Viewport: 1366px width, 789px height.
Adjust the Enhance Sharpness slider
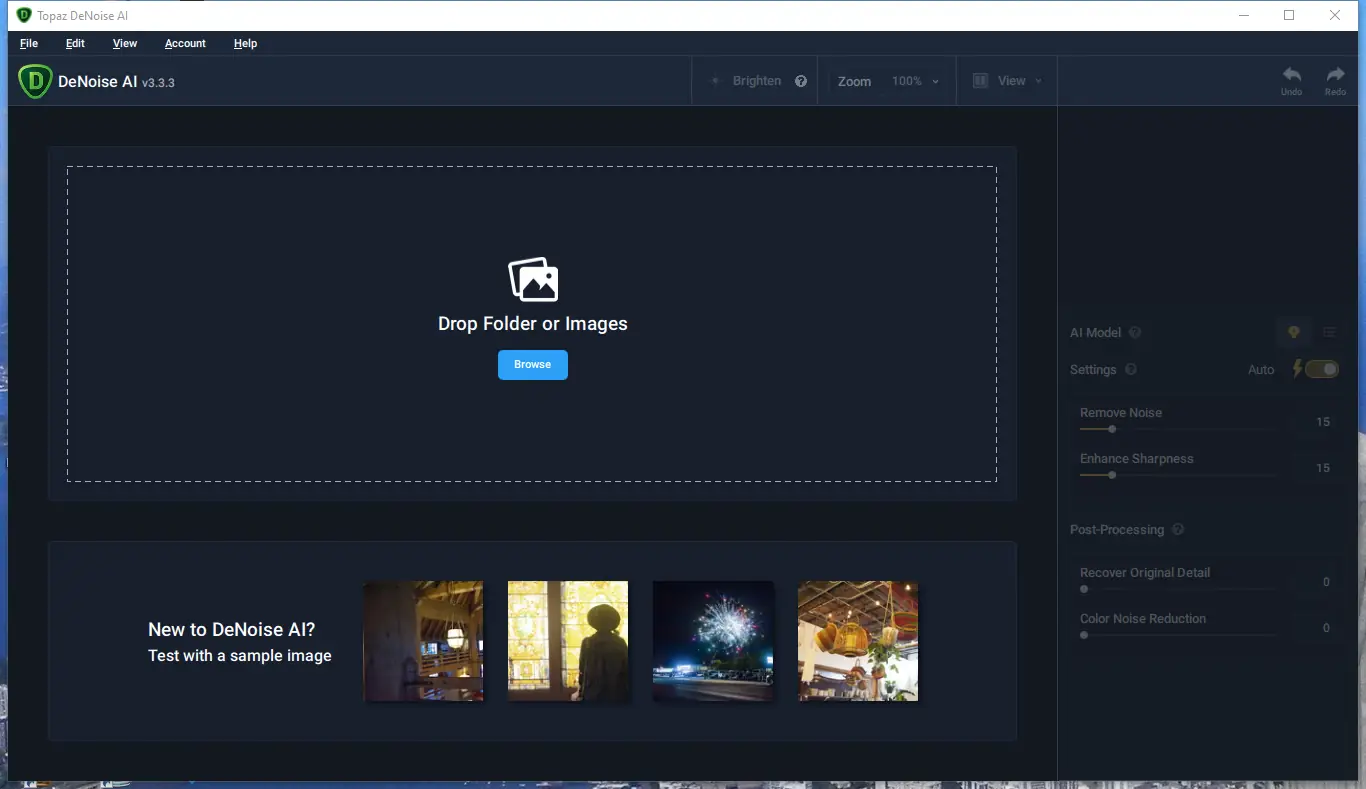1178,475
